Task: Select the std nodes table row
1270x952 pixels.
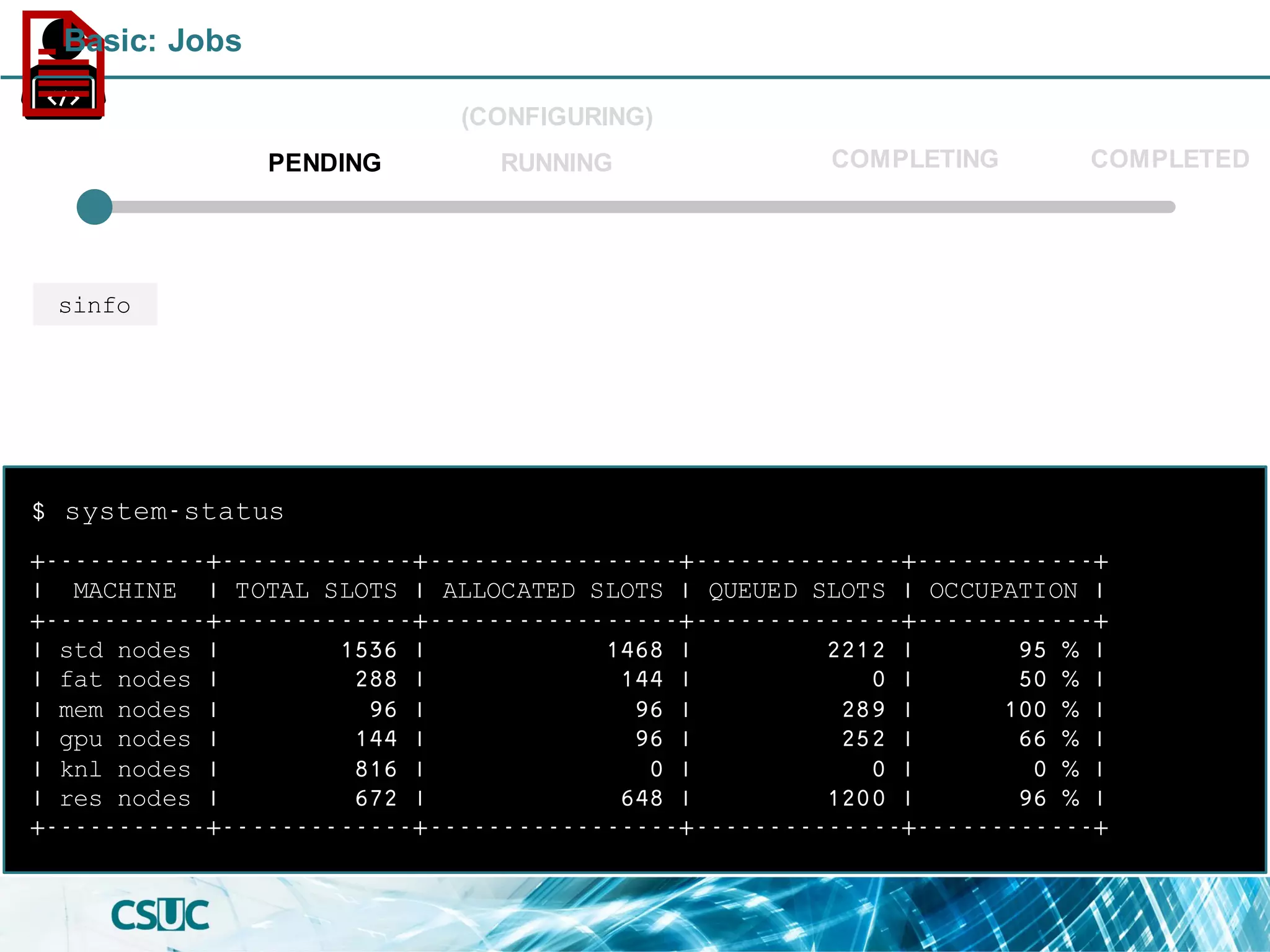Action: tap(125, 650)
